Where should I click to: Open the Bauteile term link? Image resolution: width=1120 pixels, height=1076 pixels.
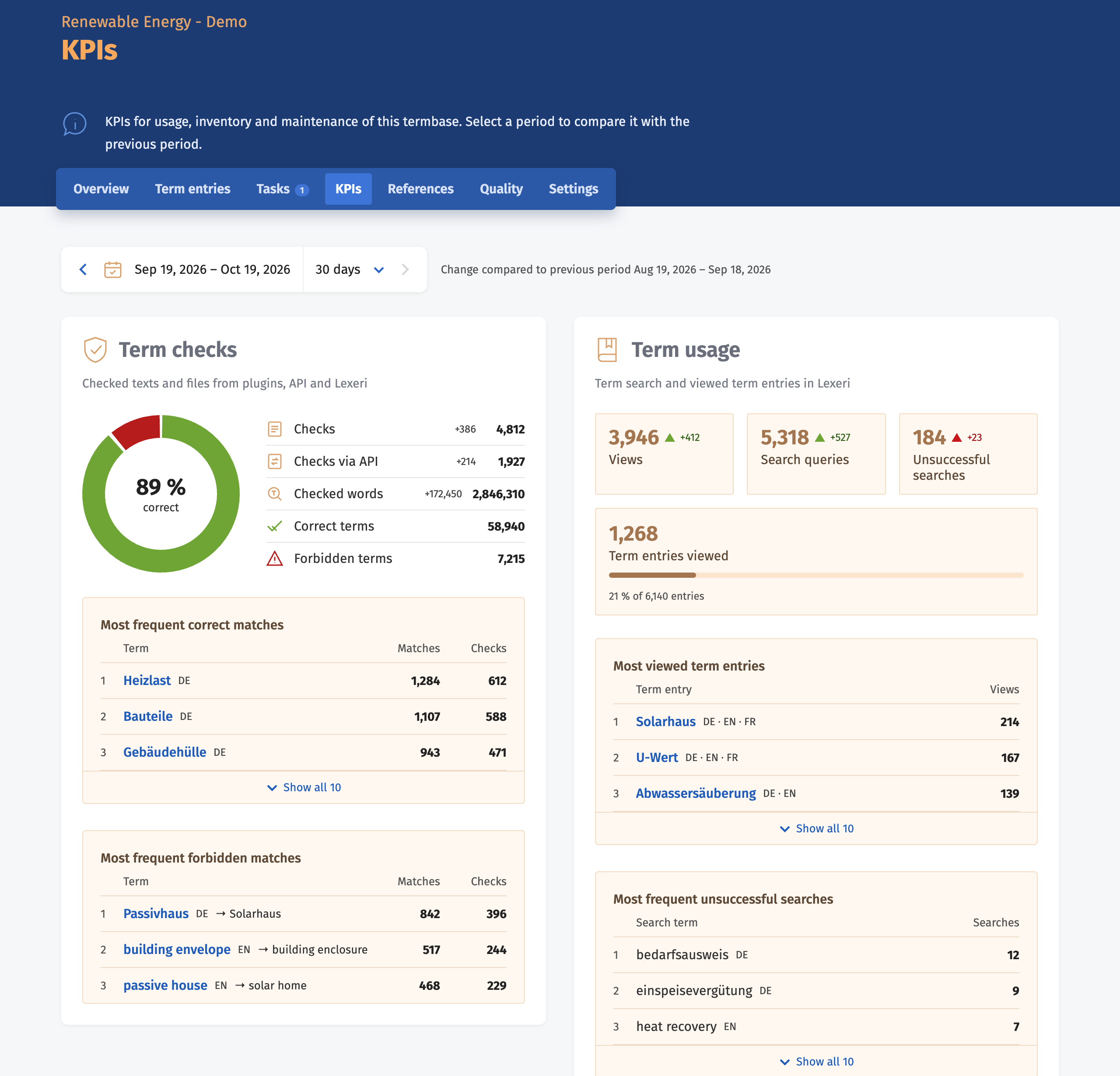[x=148, y=716]
